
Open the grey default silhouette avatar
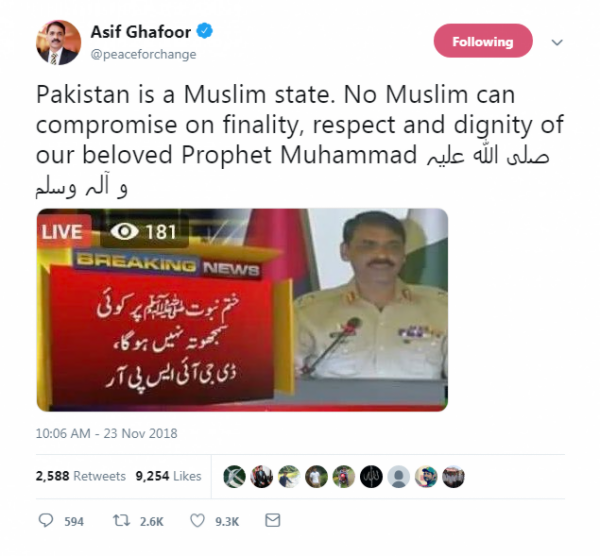coord(399,477)
